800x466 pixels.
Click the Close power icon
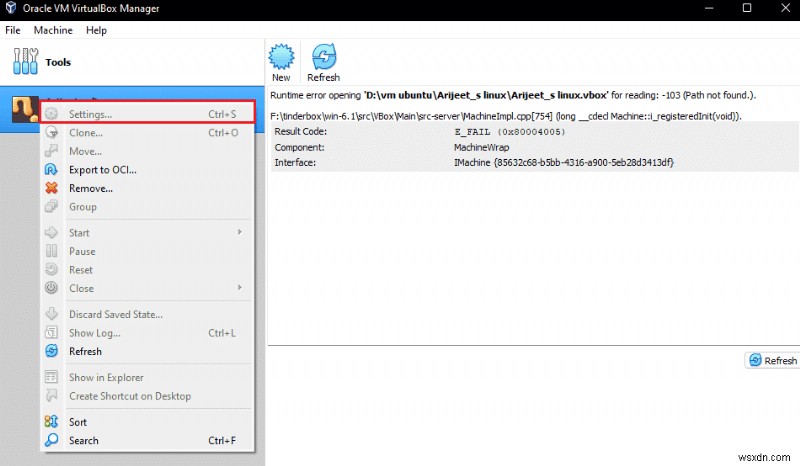[x=51, y=288]
